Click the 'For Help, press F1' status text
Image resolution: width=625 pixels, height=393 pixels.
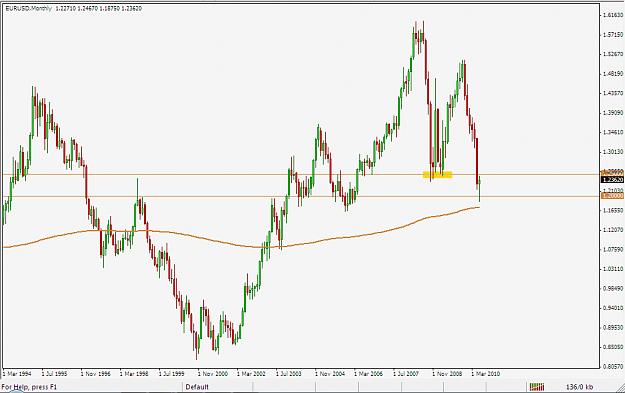(29, 387)
